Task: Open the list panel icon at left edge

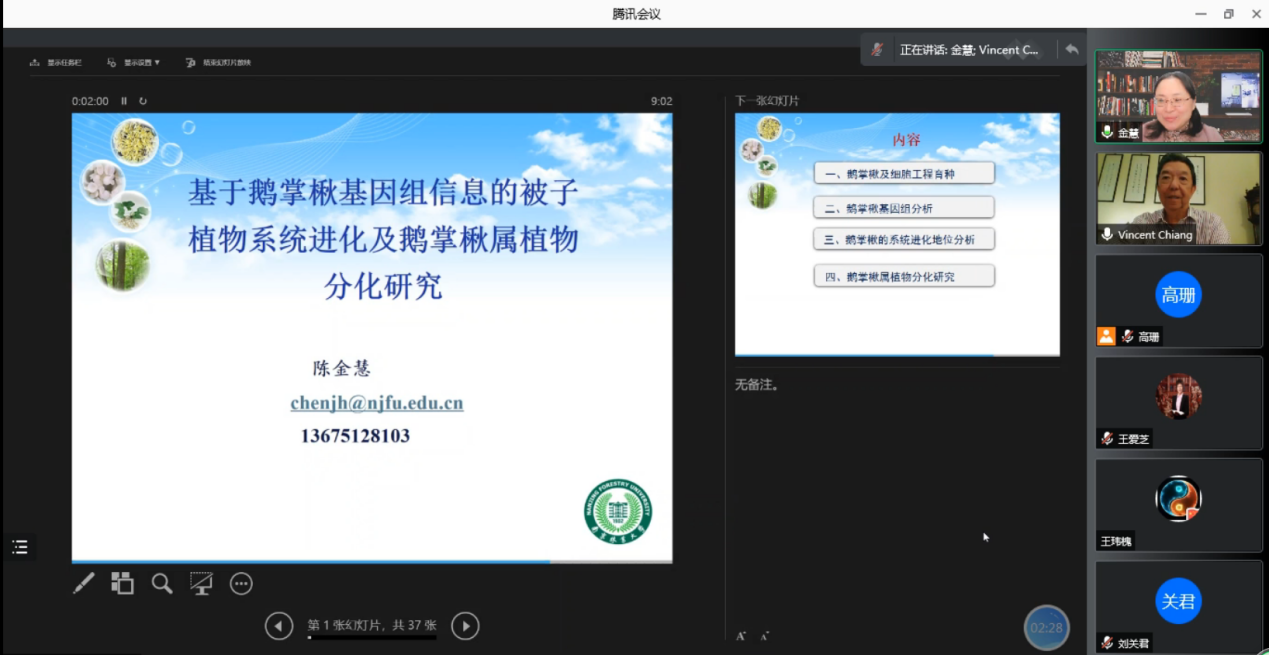Action: (x=20, y=547)
